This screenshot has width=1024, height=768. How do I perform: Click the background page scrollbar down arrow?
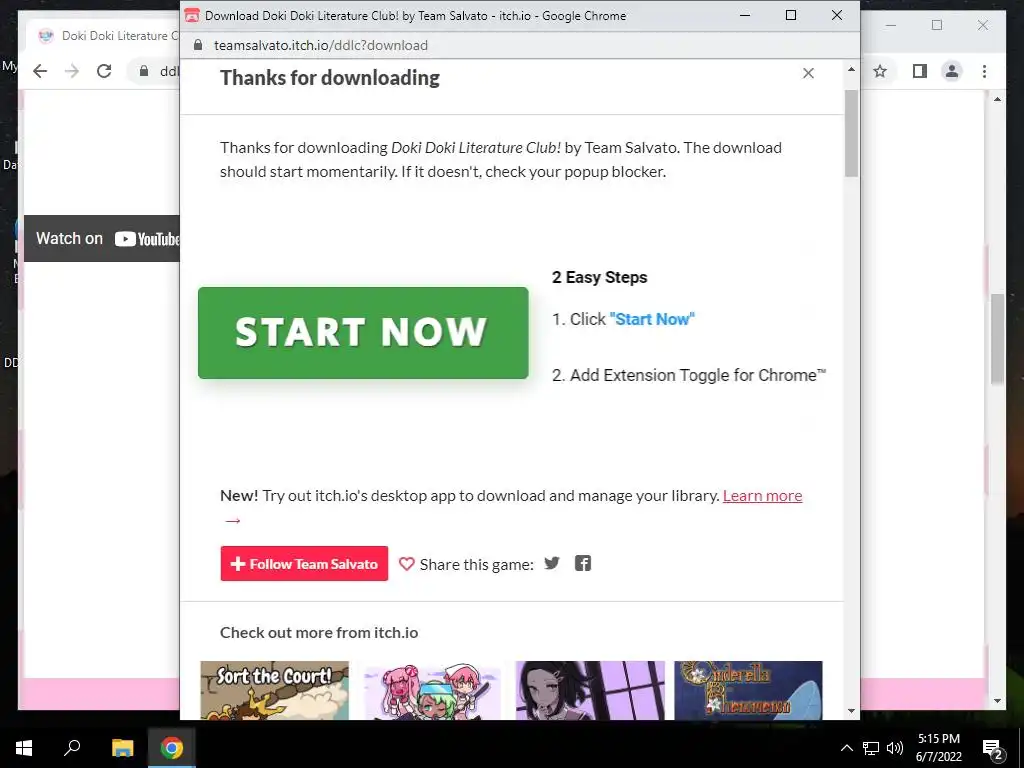(997, 701)
